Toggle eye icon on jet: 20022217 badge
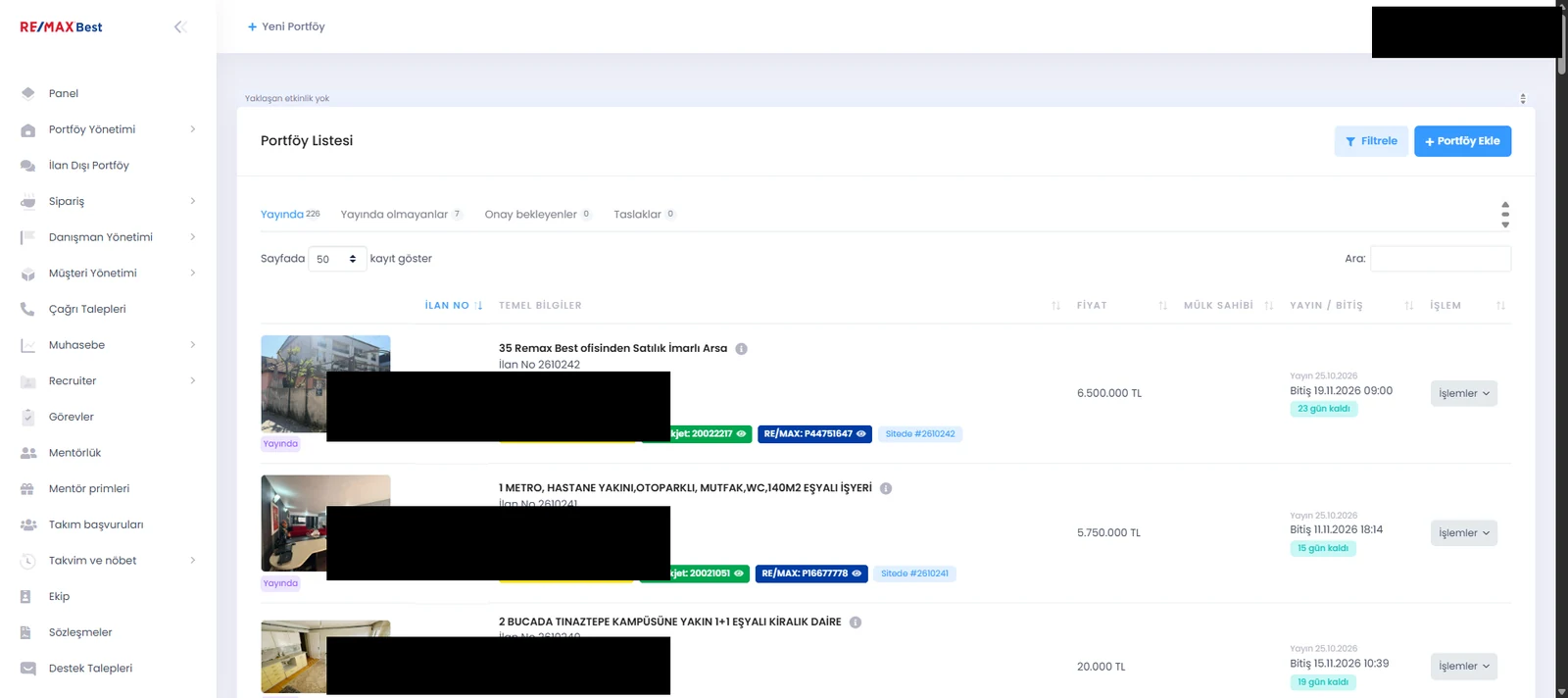Image resolution: width=1568 pixels, height=698 pixels. [x=741, y=433]
